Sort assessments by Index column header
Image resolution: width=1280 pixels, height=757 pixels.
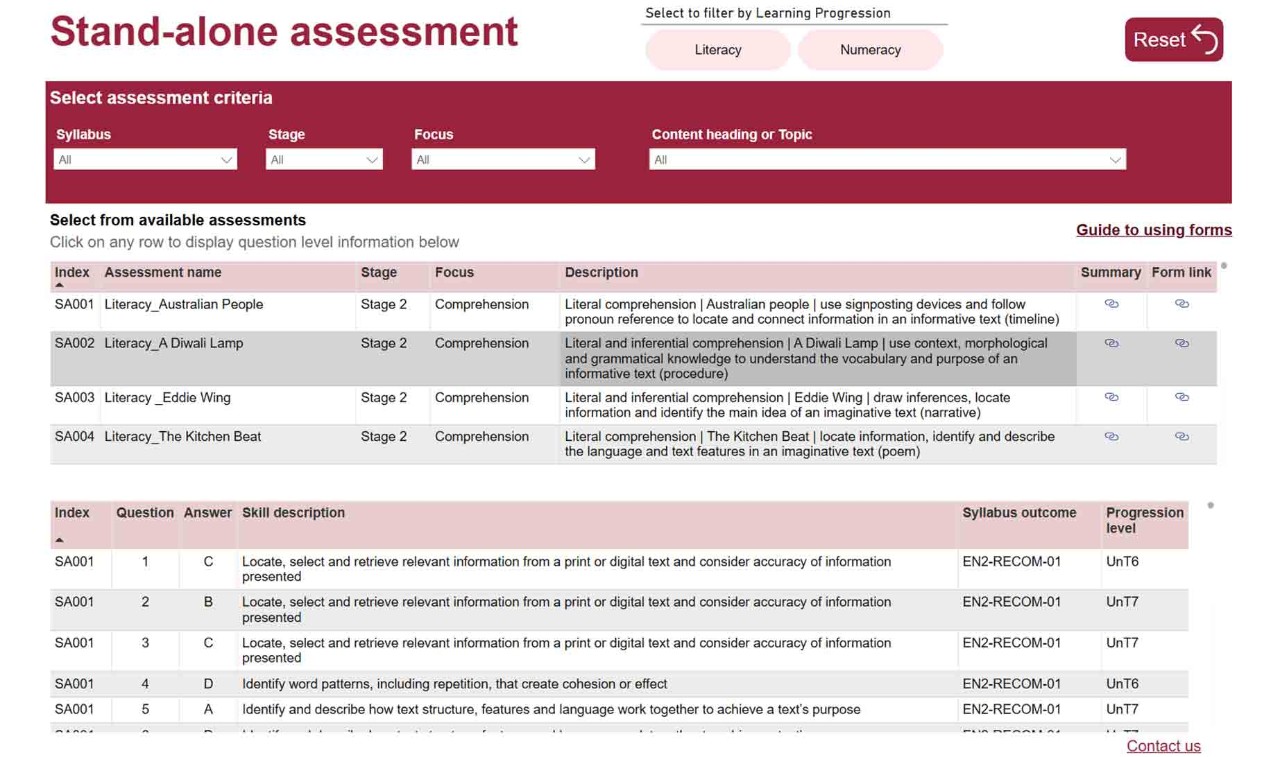pos(72,273)
